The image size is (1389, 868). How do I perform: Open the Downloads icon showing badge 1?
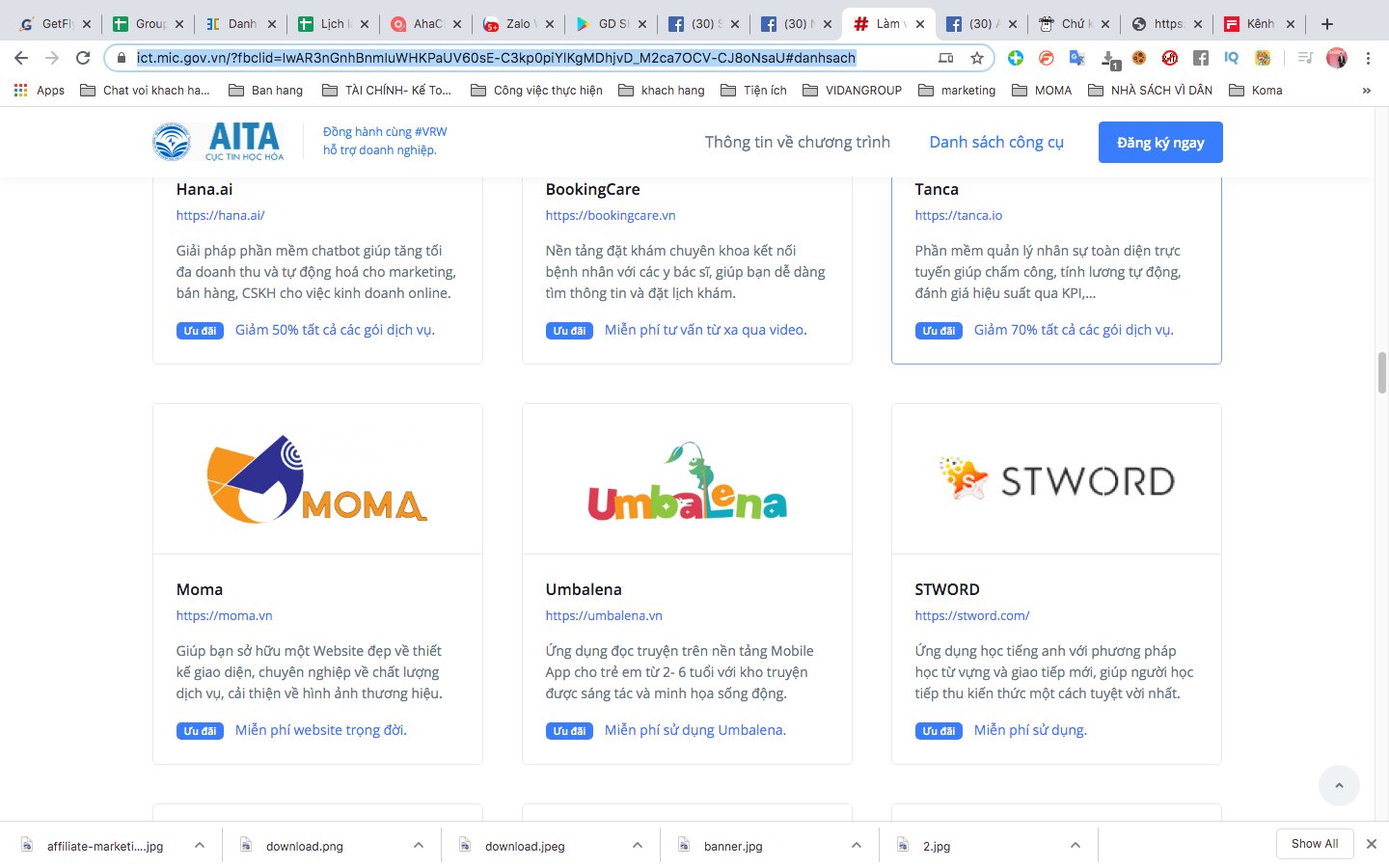1109,58
